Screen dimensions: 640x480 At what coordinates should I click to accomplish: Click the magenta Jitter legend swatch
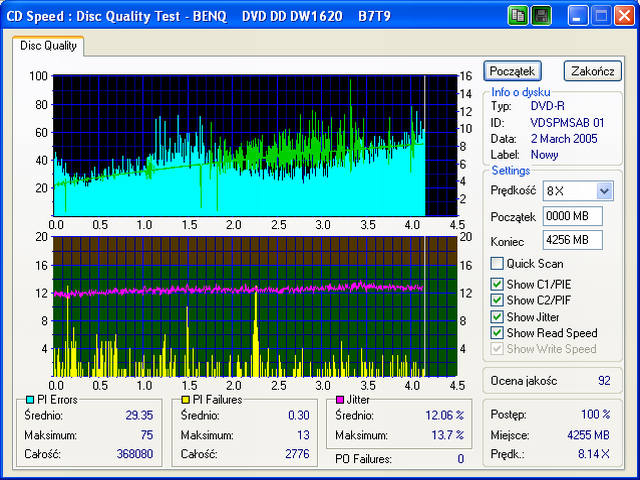(x=340, y=400)
